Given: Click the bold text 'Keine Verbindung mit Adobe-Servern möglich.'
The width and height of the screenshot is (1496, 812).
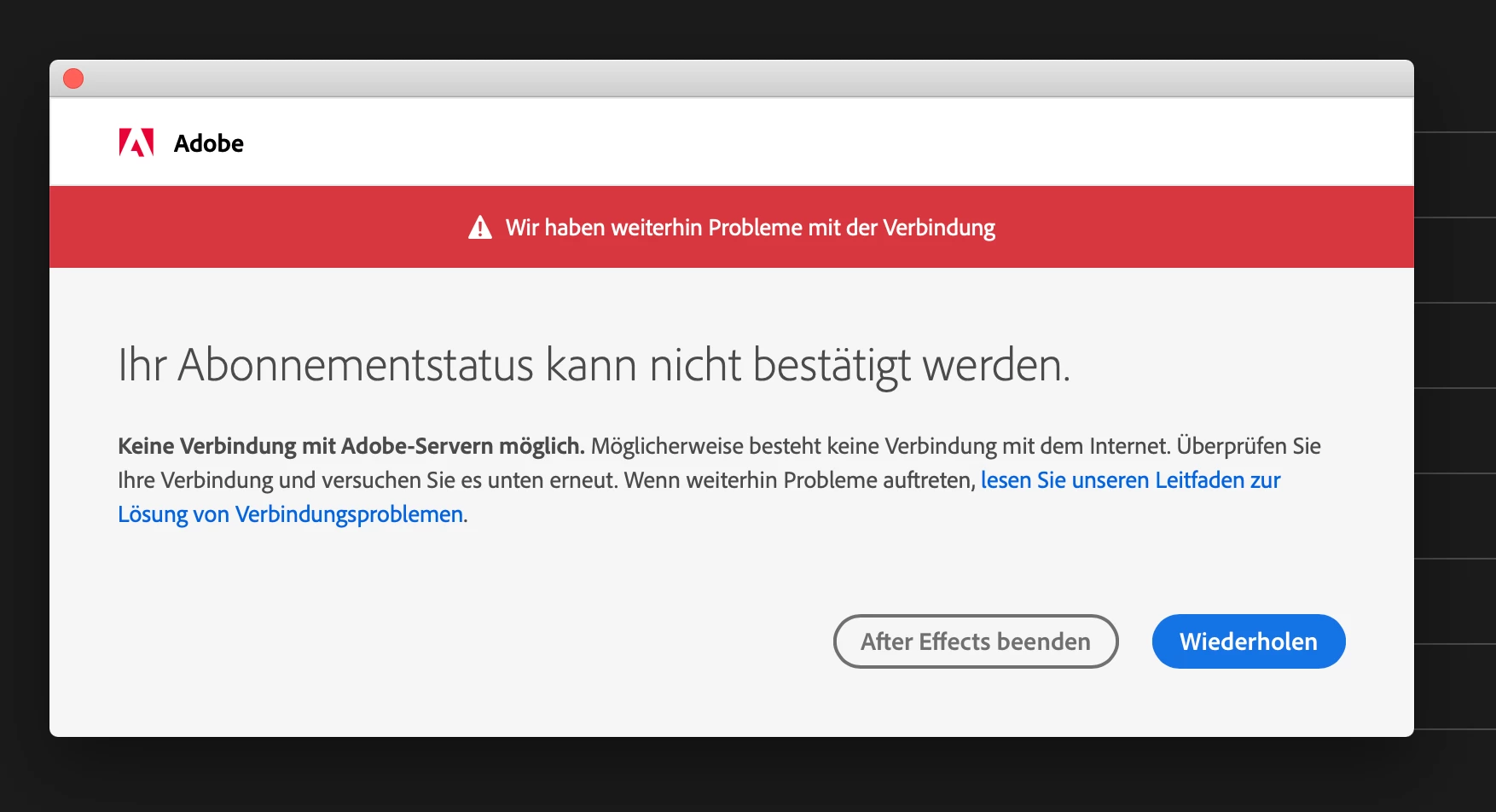Looking at the screenshot, I should [351, 446].
